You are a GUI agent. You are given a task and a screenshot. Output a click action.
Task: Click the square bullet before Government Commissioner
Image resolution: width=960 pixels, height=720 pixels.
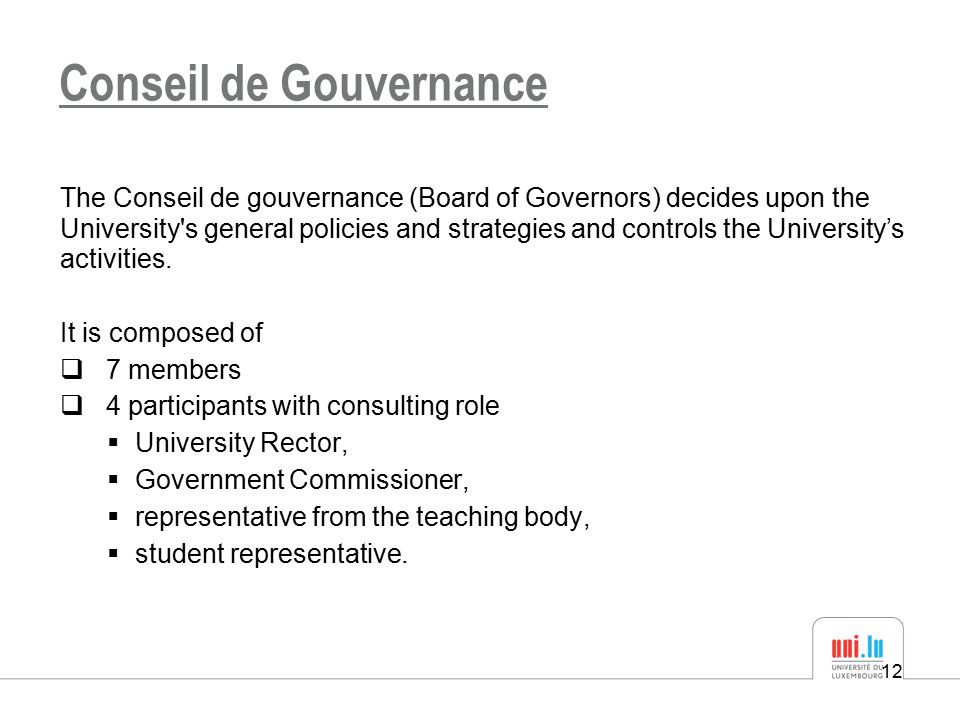pos(113,479)
